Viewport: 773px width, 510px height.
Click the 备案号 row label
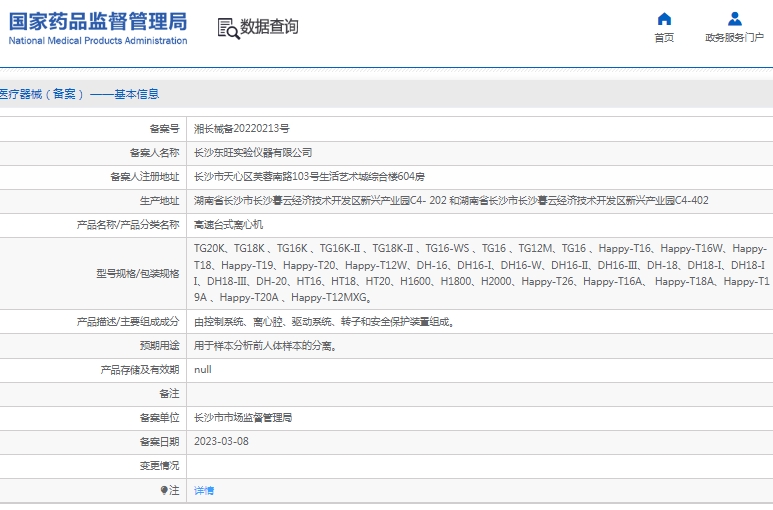165,129
